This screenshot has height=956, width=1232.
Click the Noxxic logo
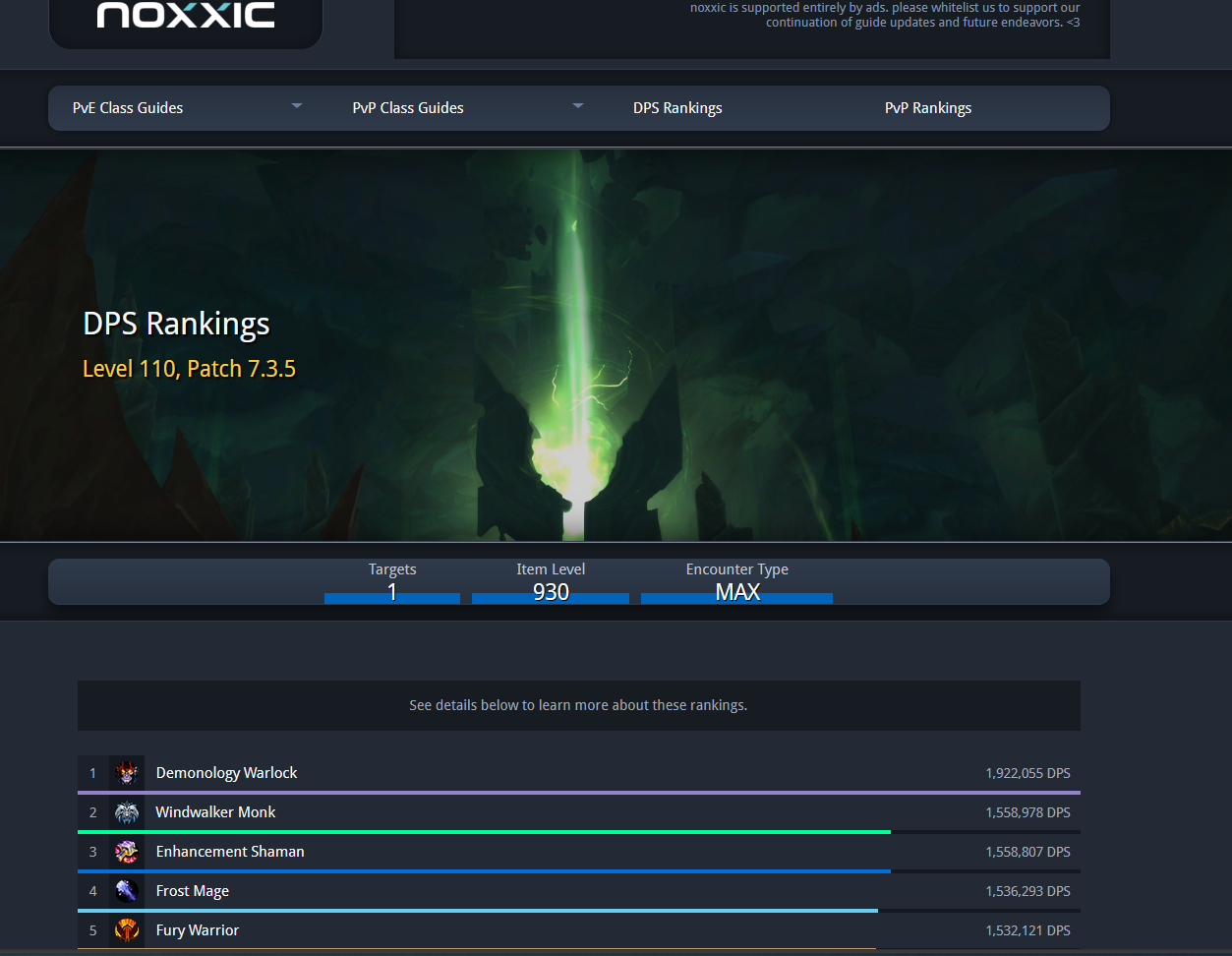(186, 16)
